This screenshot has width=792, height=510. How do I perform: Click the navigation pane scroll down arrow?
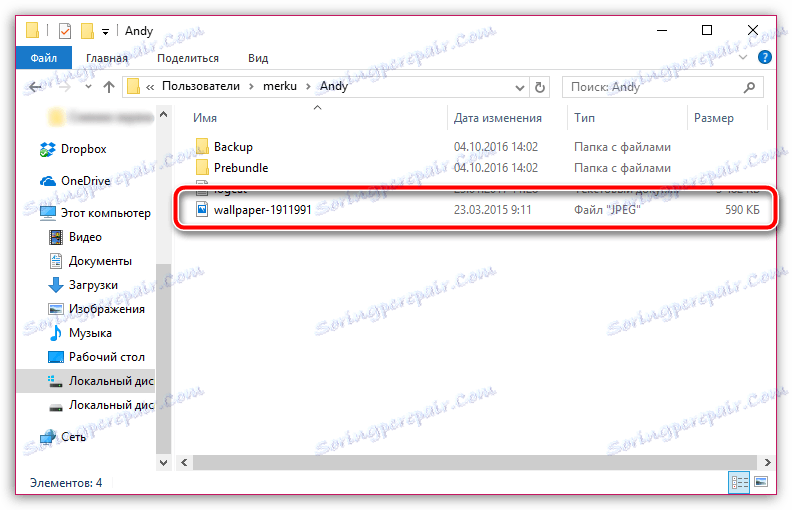coord(164,462)
